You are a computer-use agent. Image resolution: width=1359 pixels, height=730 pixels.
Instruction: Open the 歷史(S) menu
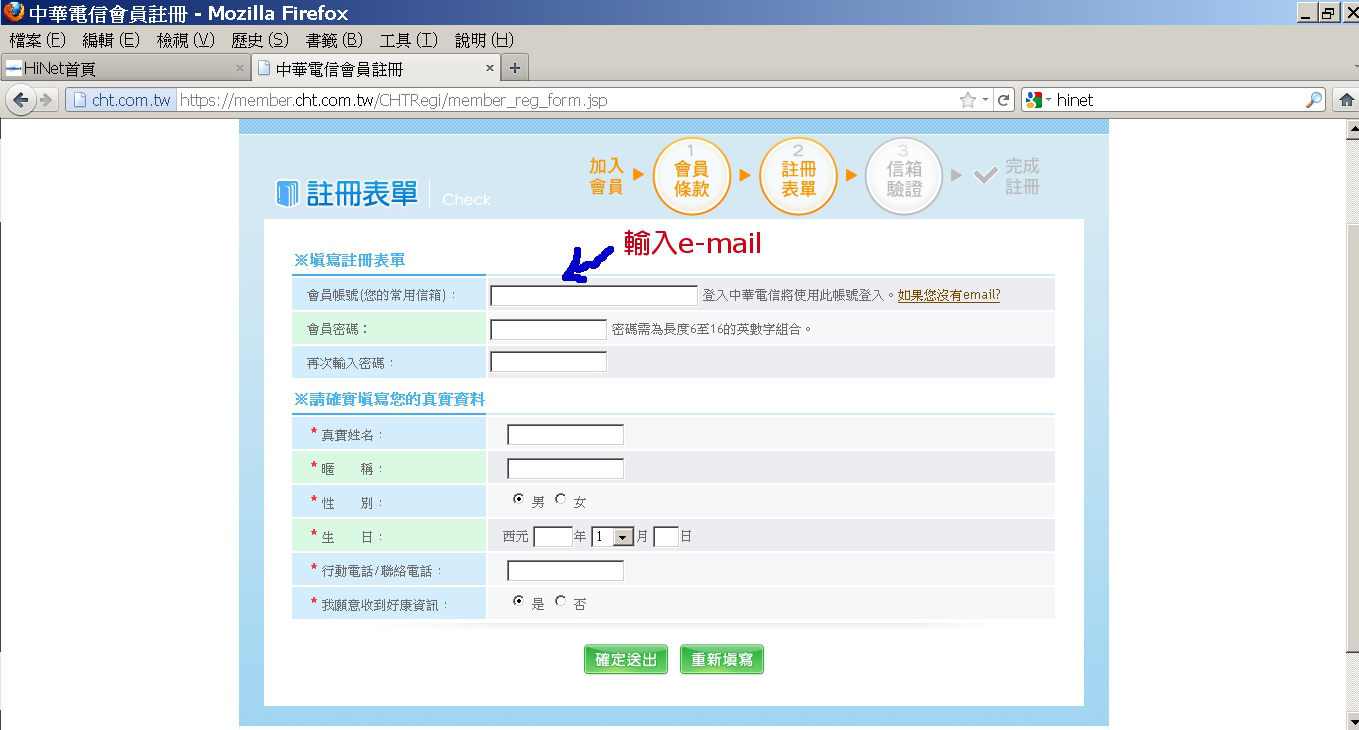pos(260,40)
